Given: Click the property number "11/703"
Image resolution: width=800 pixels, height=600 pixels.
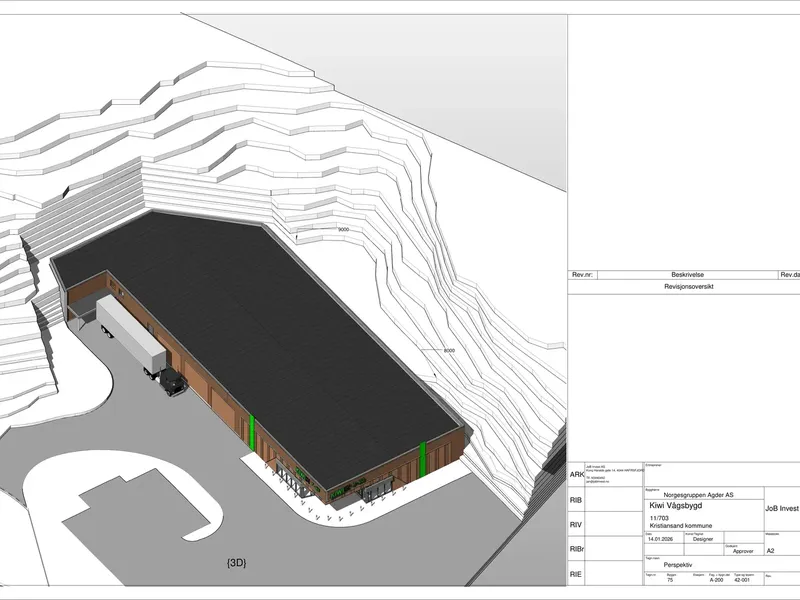Looking at the screenshot, I should pyautogui.click(x=659, y=518).
